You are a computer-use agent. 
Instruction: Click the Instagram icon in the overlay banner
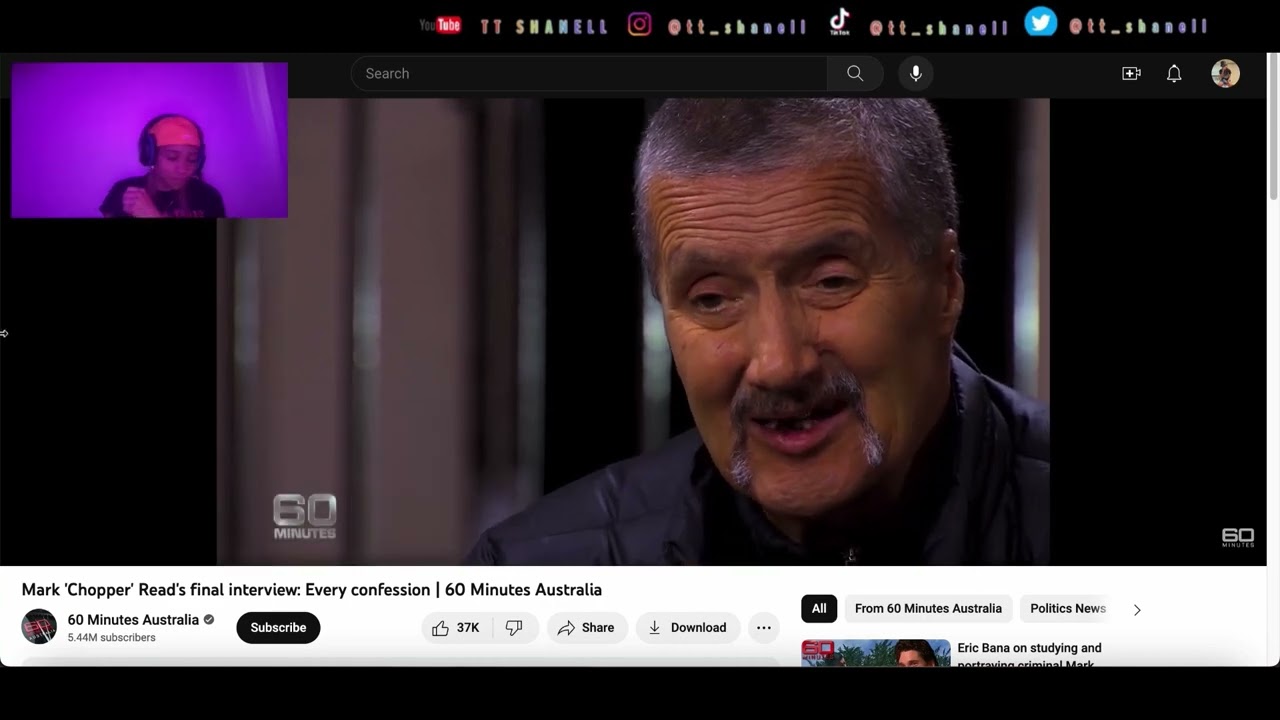click(640, 24)
